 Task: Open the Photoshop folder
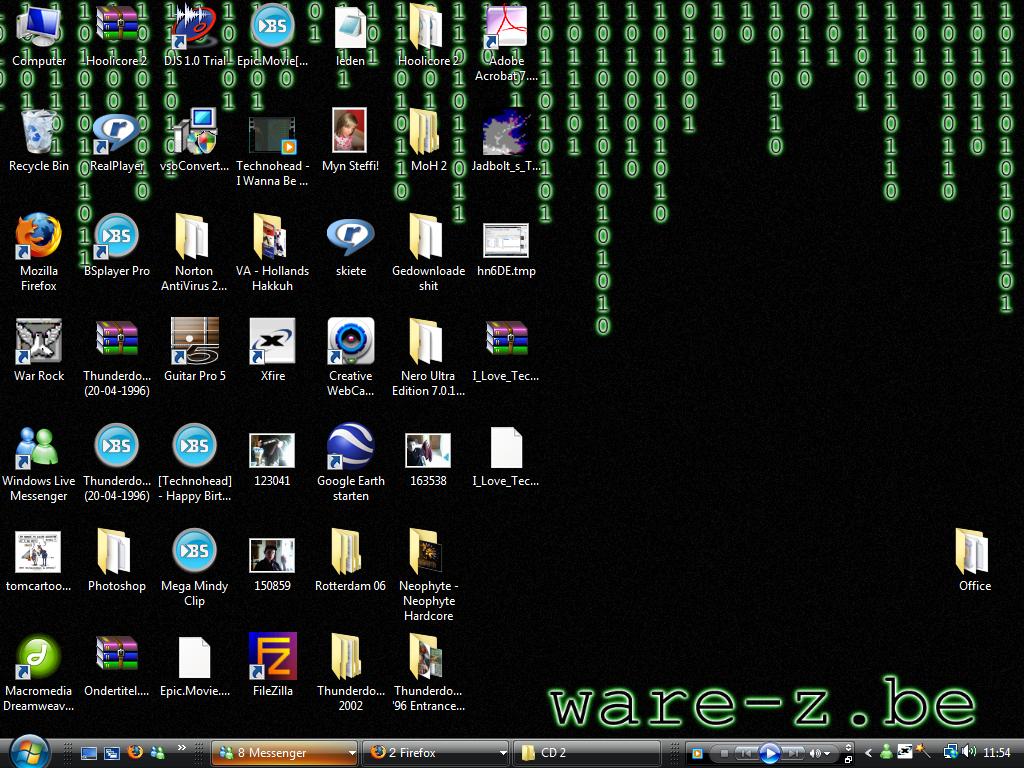(x=117, y=560)
